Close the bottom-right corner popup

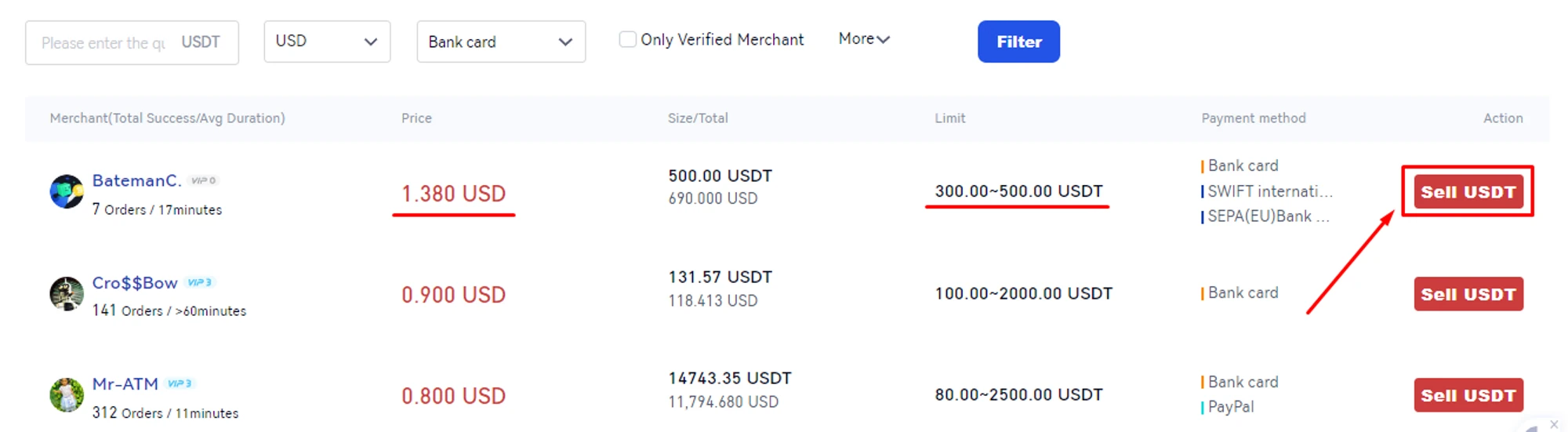(1554, 424)
